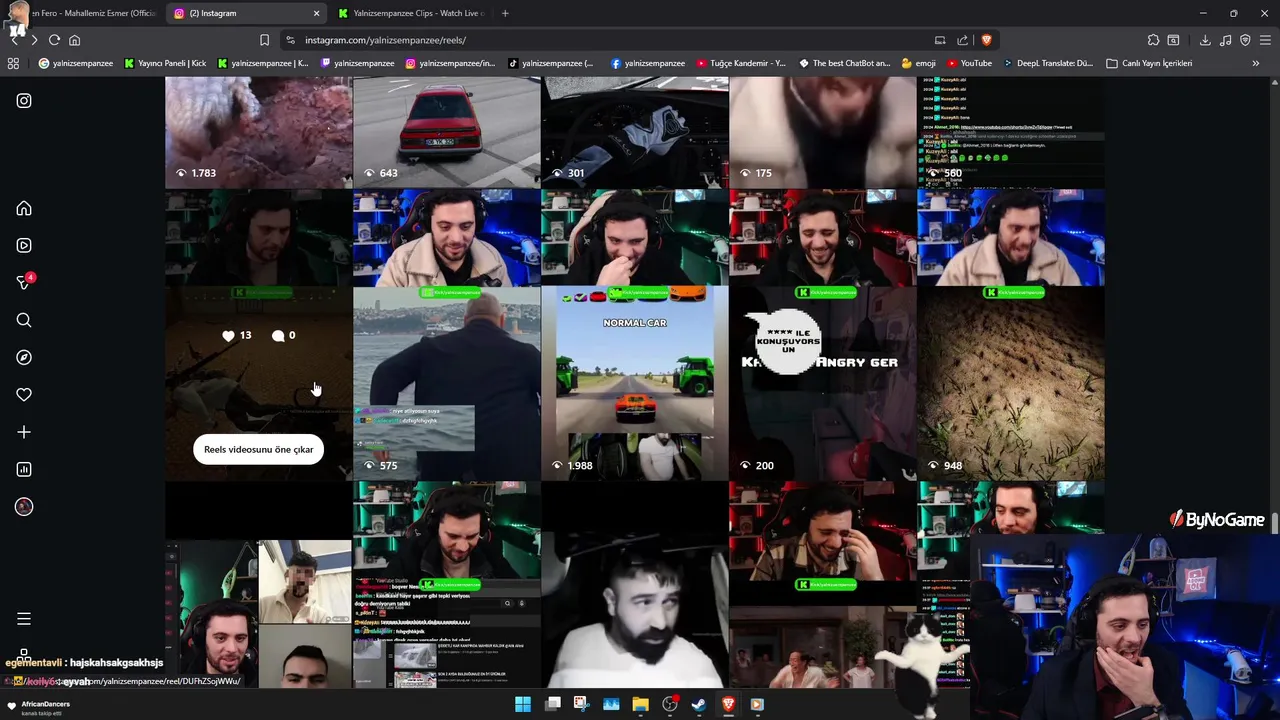Bookmark this page with bookmark icon
Screen dimensions: 1280x720
coord(264,40)
